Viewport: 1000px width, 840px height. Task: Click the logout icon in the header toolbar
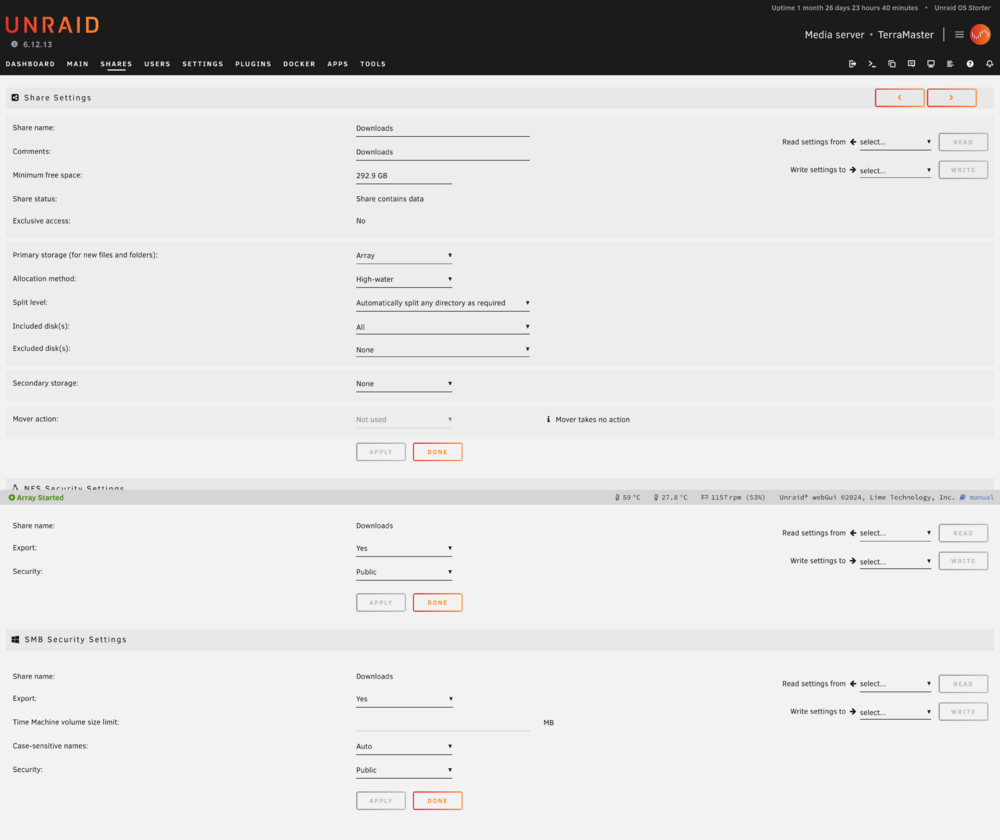pos(852,64)
